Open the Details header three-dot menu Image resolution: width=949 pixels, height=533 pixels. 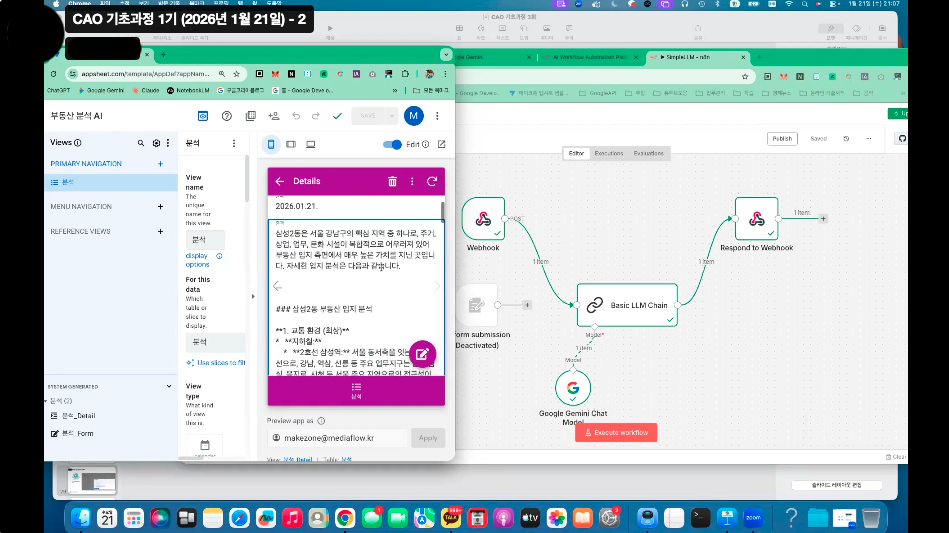pyautogui.click(x=412, y=181)
